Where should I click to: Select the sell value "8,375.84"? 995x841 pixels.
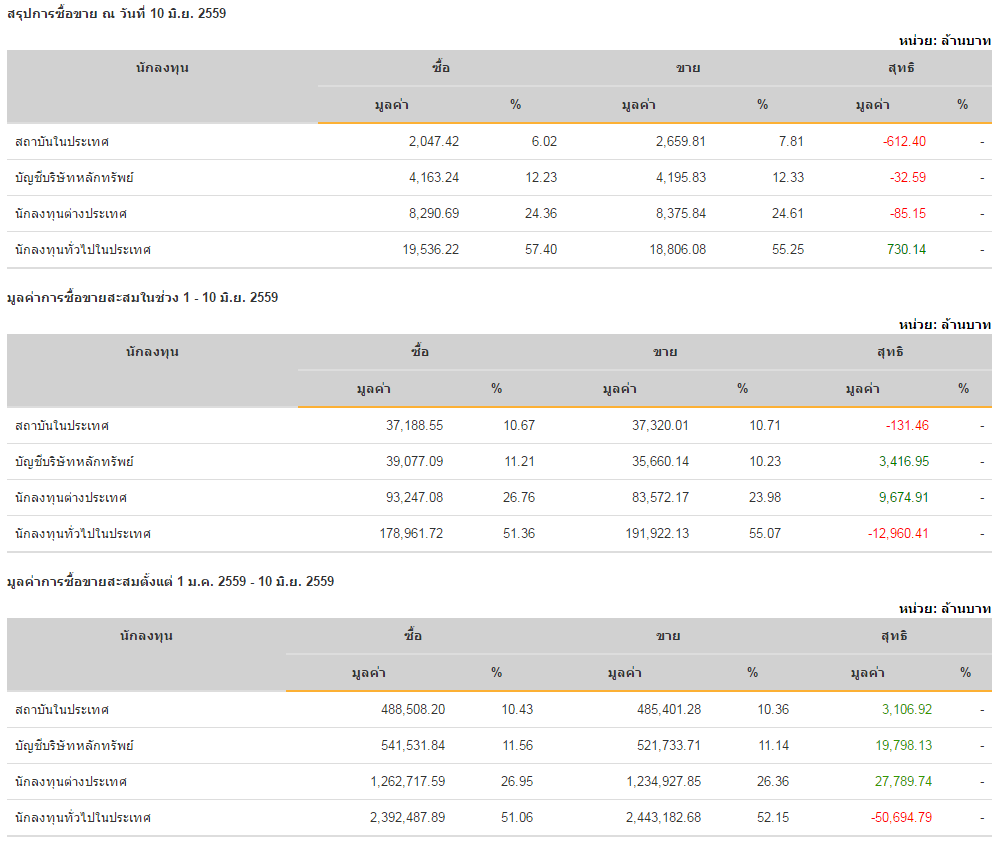[680, 214]
